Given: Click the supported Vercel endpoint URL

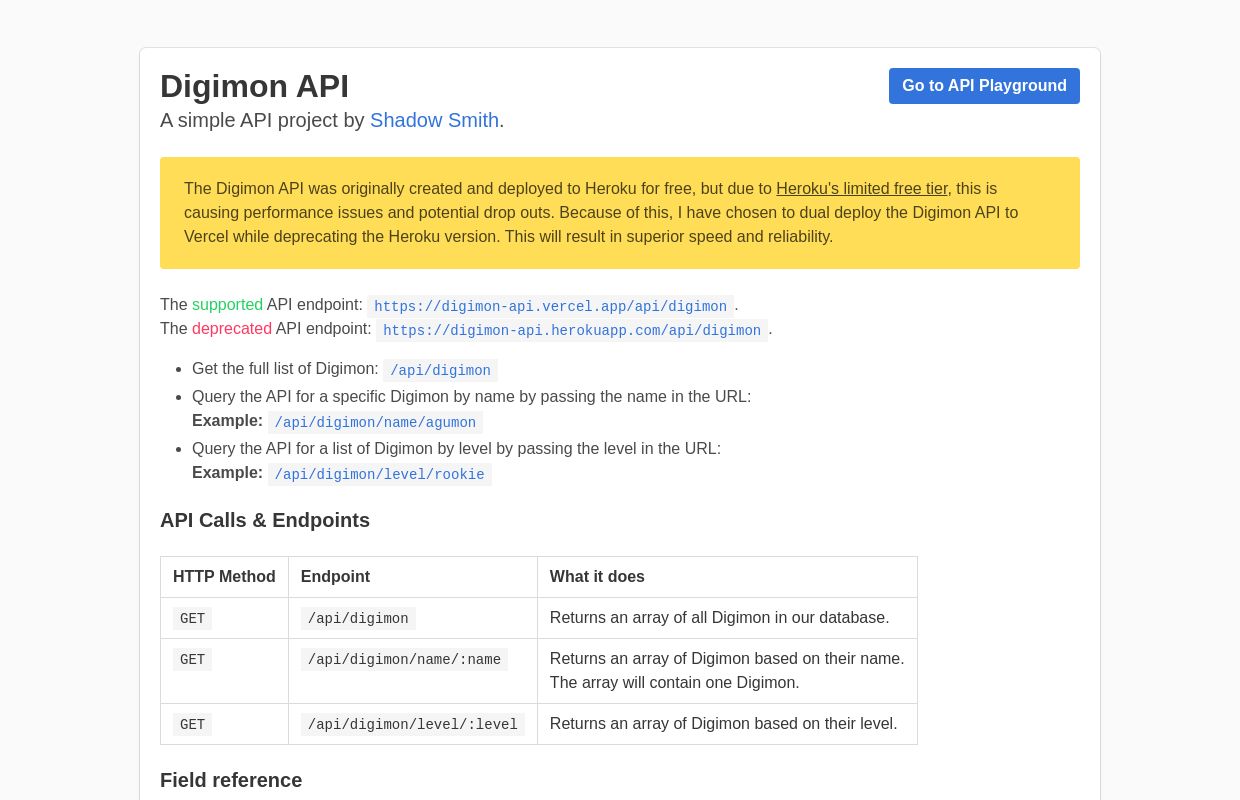Looking at the screenshot, I should (550, 306).
